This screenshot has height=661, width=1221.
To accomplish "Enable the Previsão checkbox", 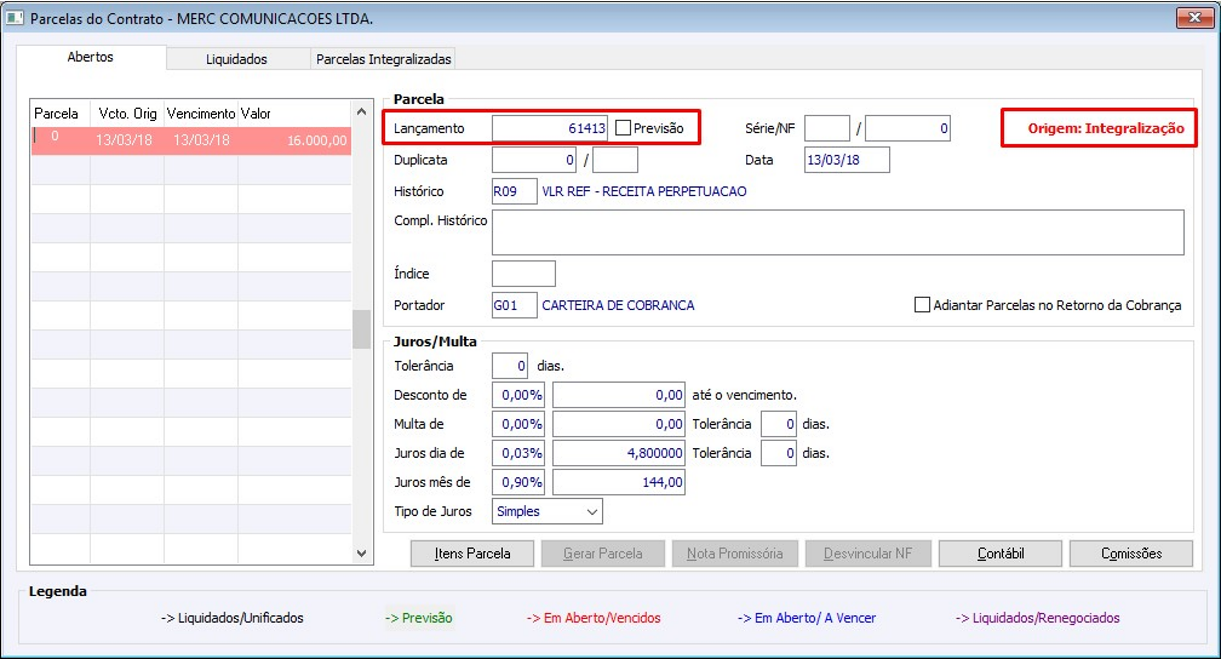I will coord(623,128).
